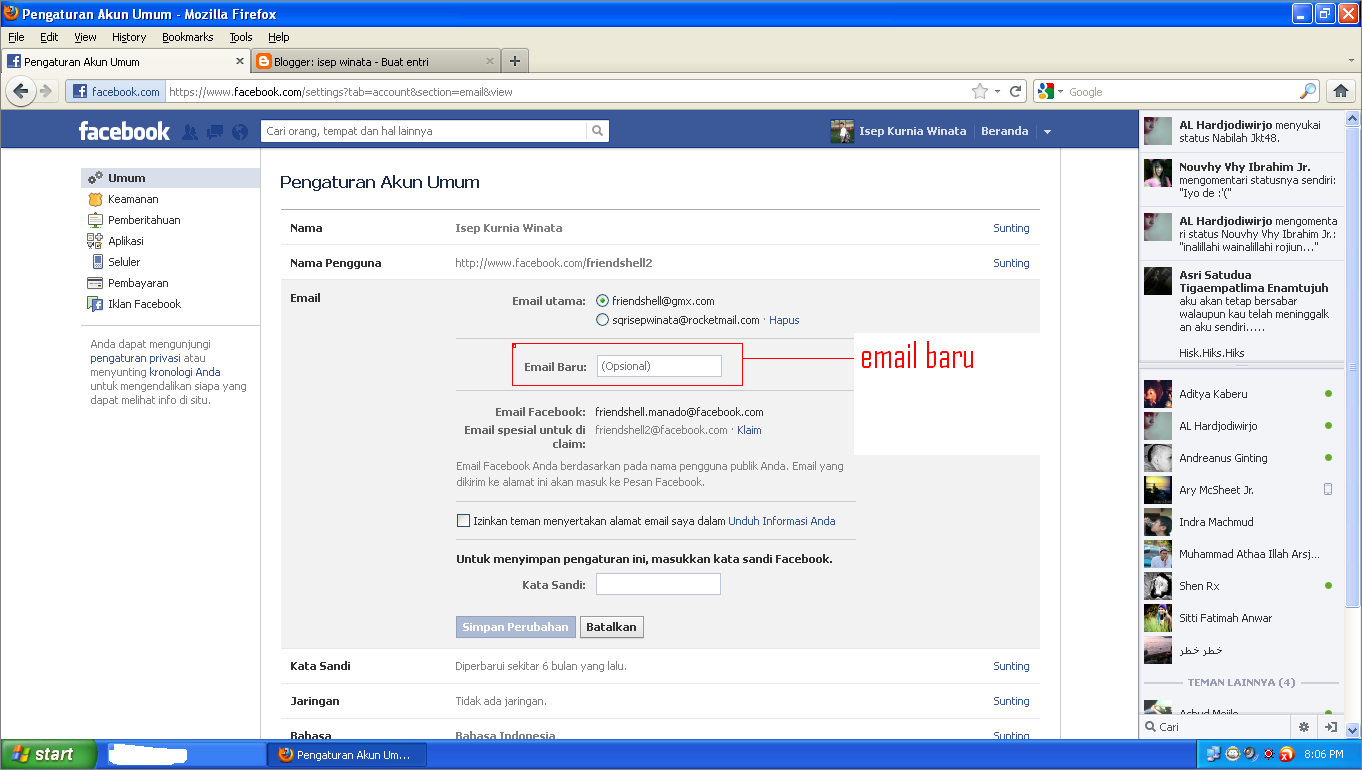Bookmark this page with the star icon
This screenshot has width=1362, height=770.
980,91
